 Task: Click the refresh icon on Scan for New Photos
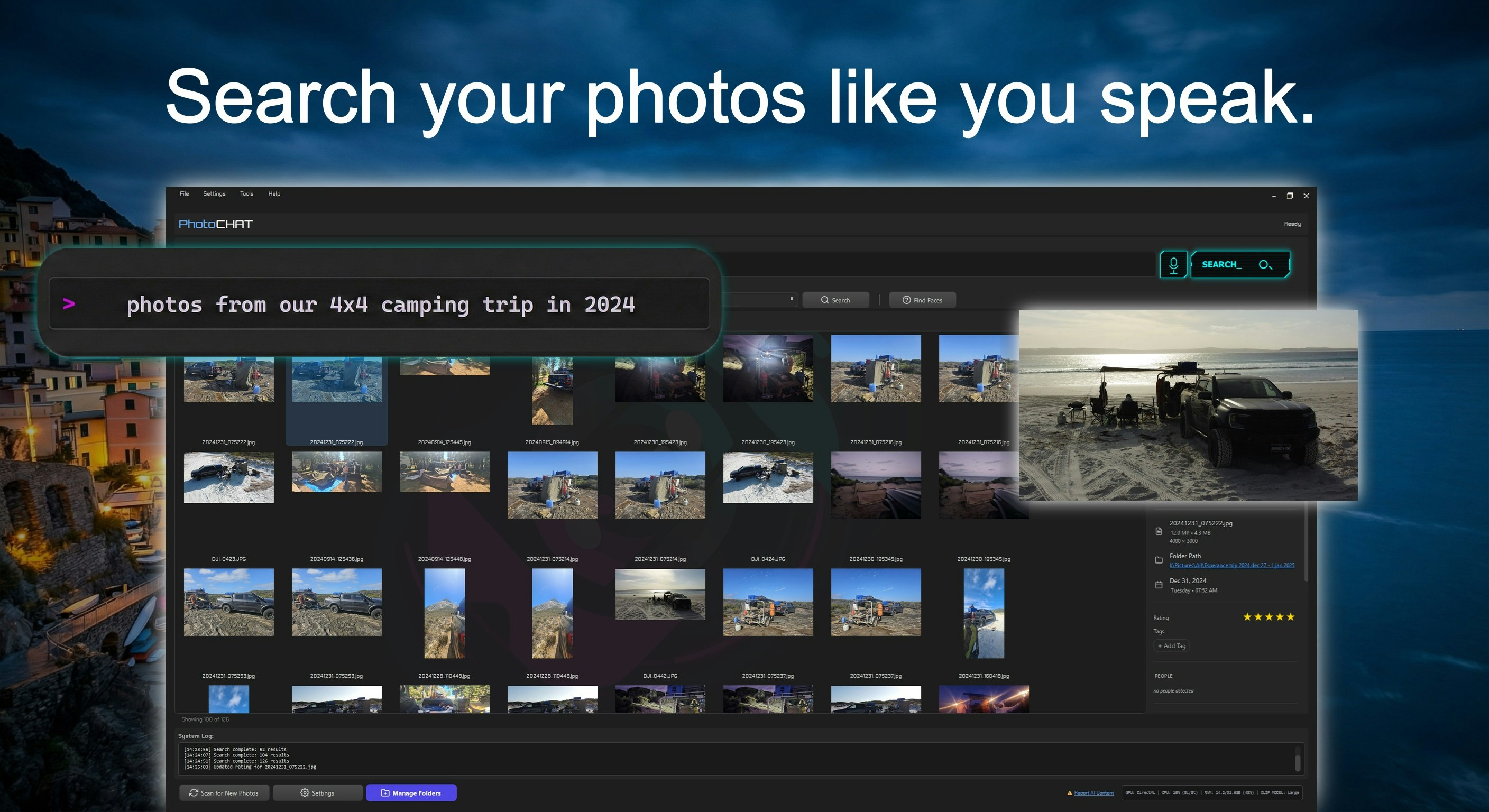tap(195, 793)
